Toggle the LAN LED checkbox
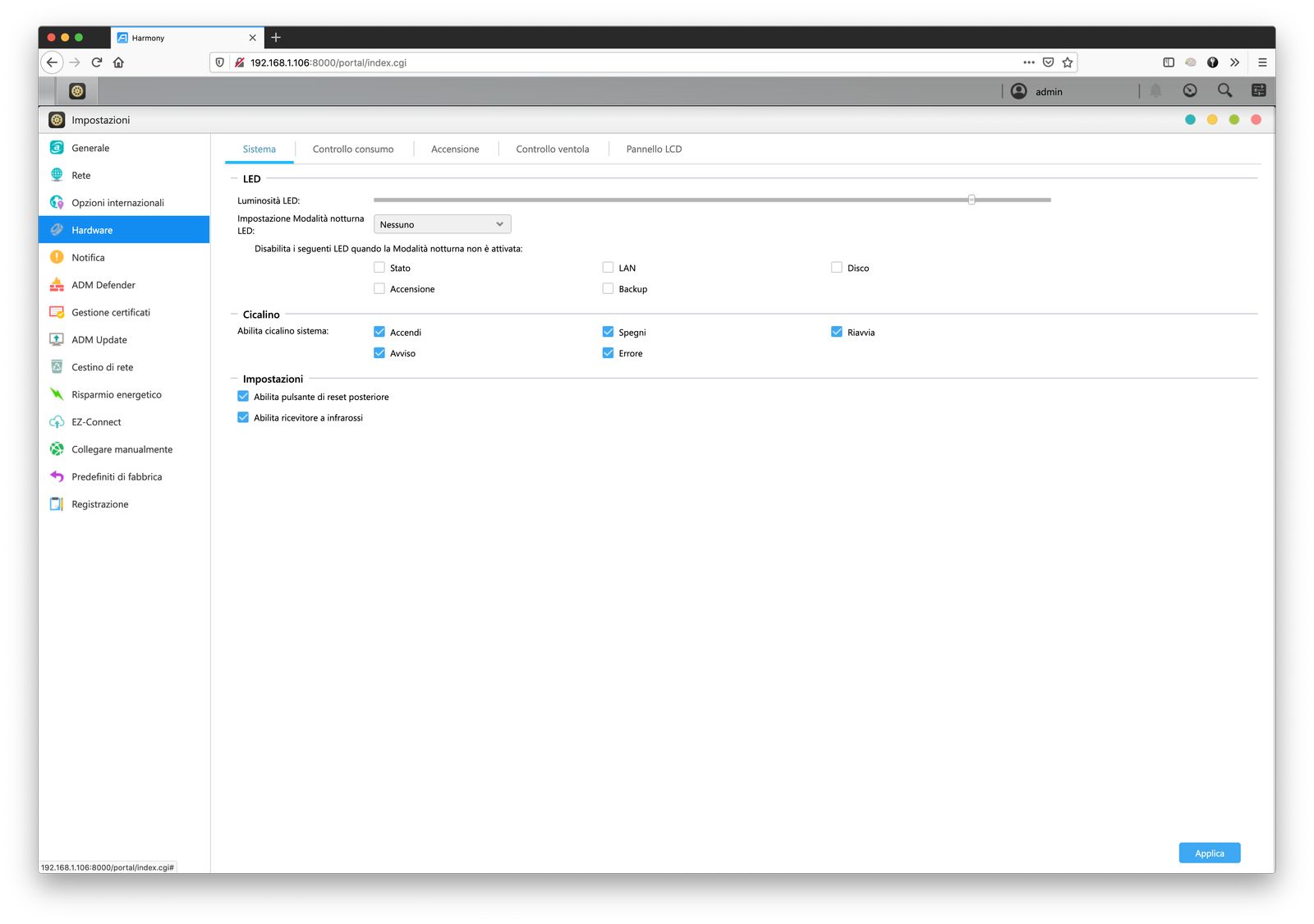1314x924 pixels. click(x=608, y=268)
